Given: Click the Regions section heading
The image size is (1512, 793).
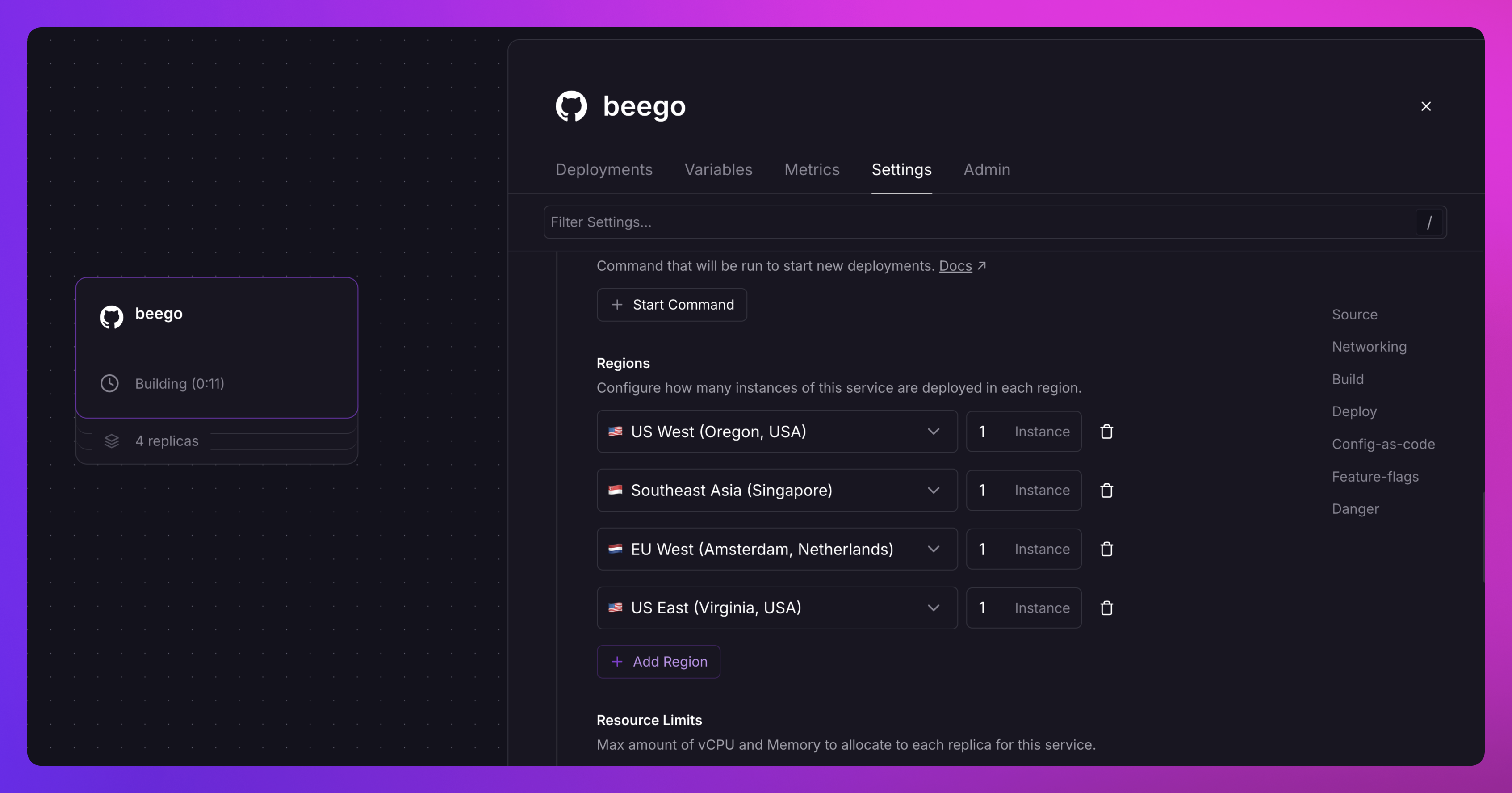Looking at the screenshot, I should click(x=623, y=363).
